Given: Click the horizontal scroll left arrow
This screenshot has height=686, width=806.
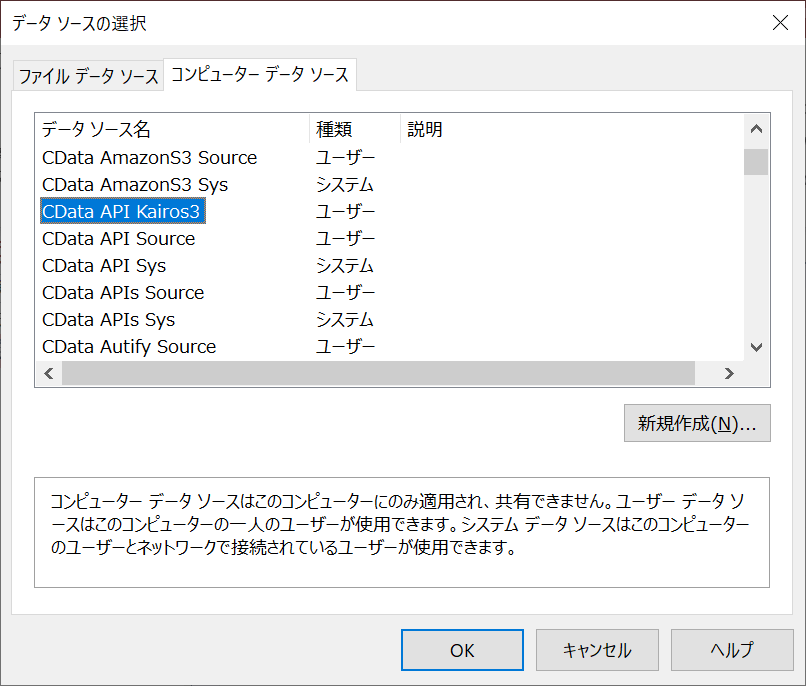Looking at the screenshot, I should 48,373.
